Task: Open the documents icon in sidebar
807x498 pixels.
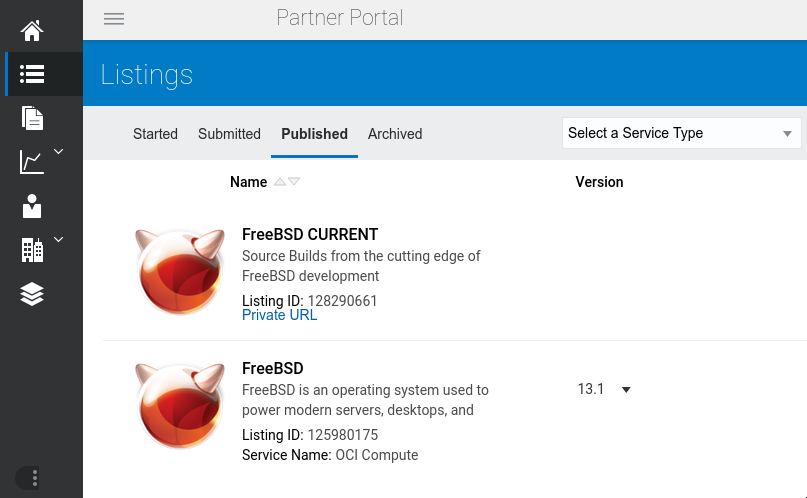Action: [32, 118]
